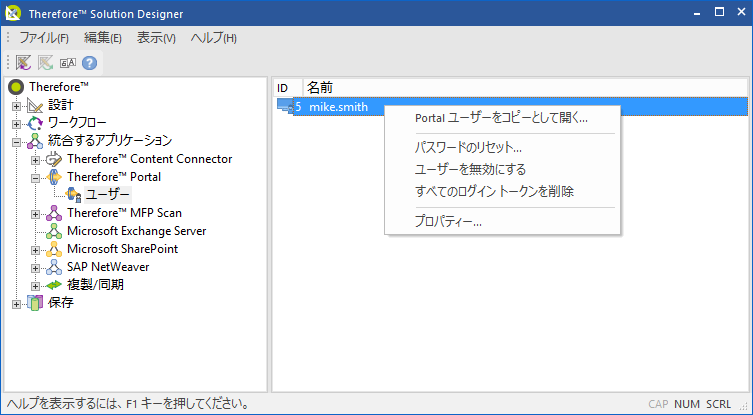Screen dimensions: 753x415
Task: Expand the ワークフロー tree node
Action: 17,124
